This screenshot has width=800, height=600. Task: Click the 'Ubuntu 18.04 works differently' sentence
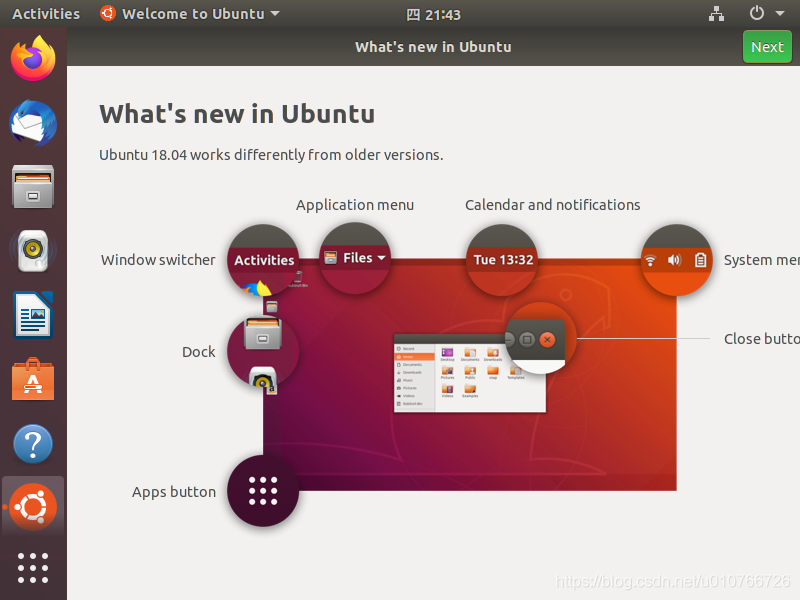(x=271, y=155)
